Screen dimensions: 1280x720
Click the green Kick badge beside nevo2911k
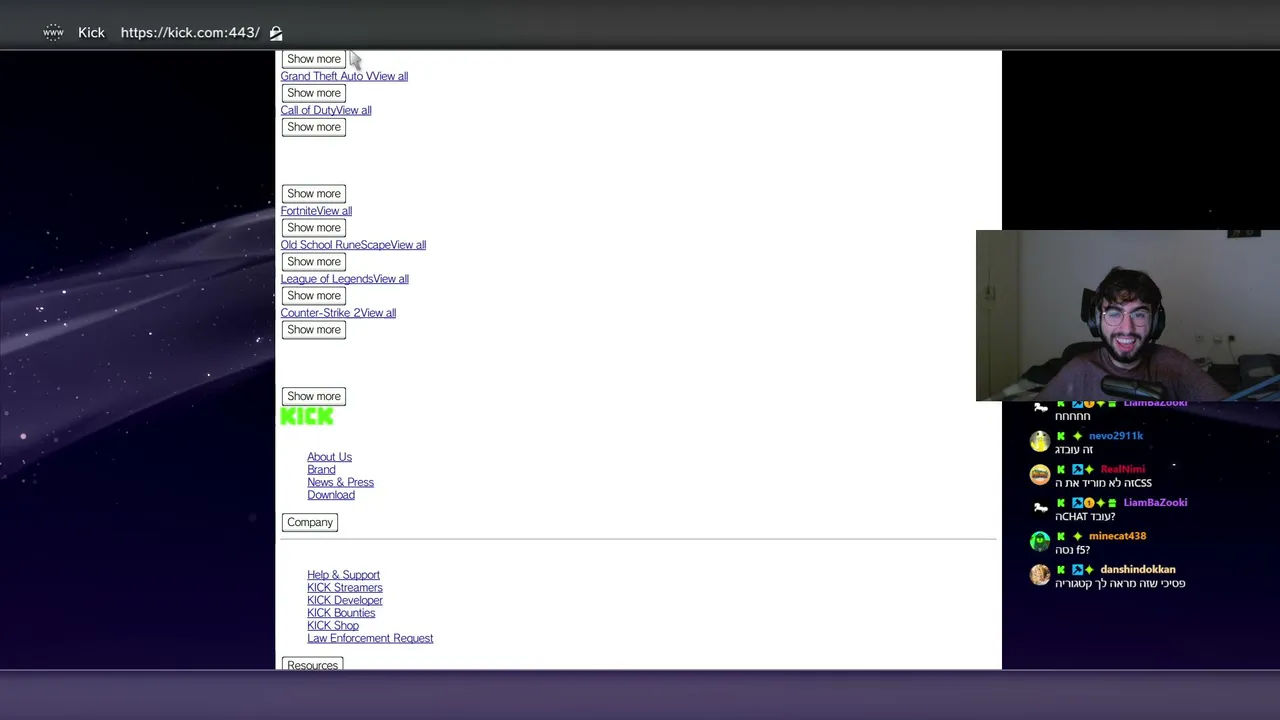(x=1061, y=436)
